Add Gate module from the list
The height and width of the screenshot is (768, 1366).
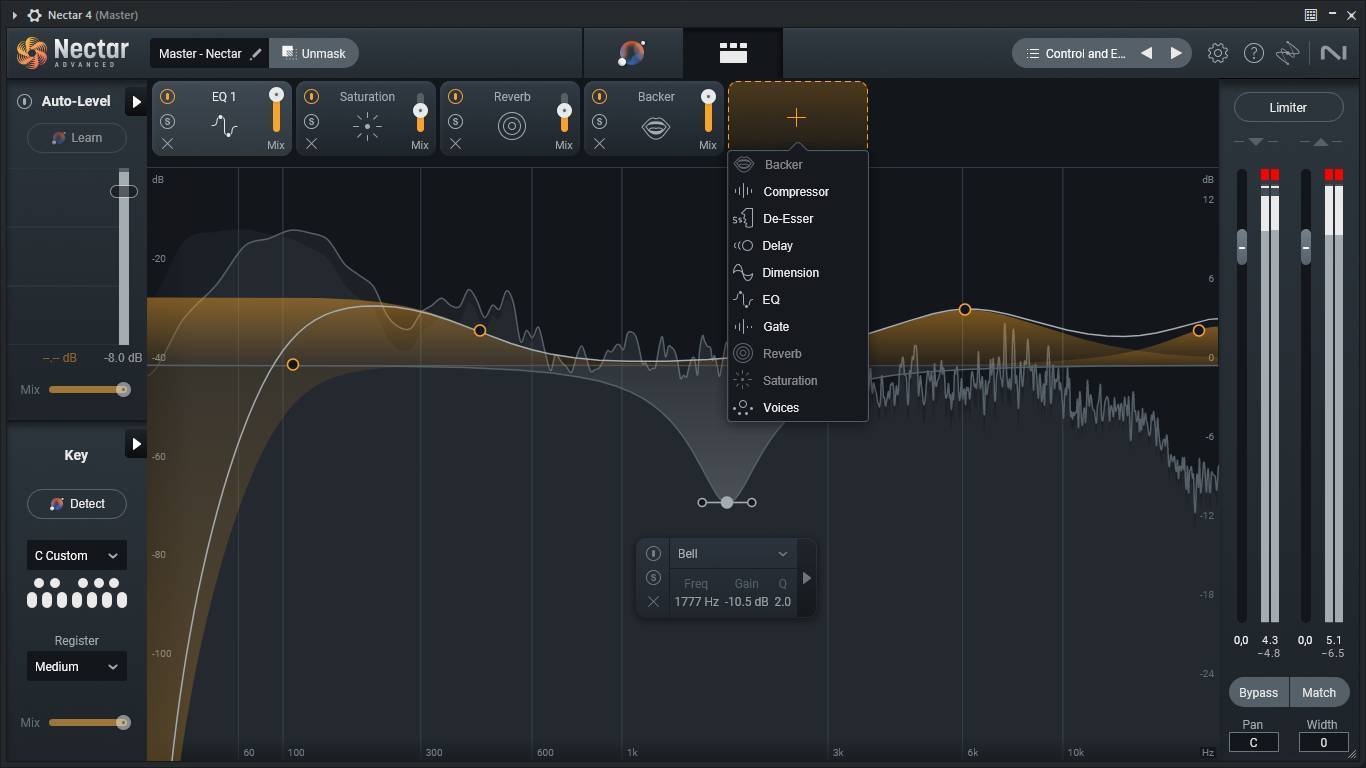[797, 326]
